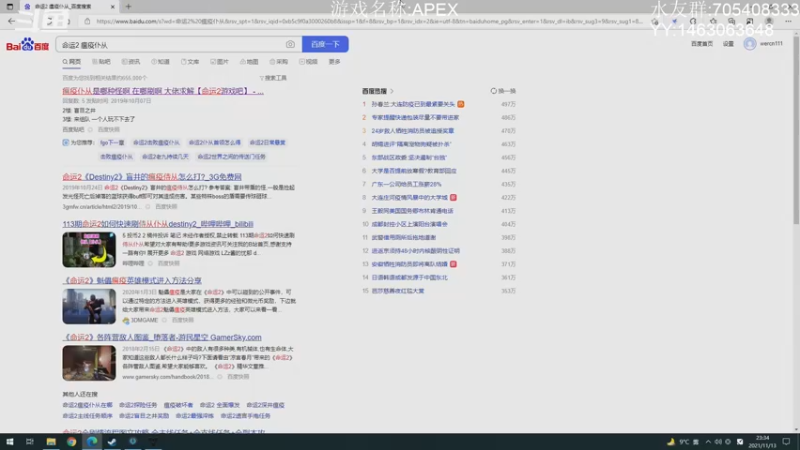Image resolution: width=800 pixels, height=450 pixels.
Task: Click the site lock icon in address bar
Action: 87,21
